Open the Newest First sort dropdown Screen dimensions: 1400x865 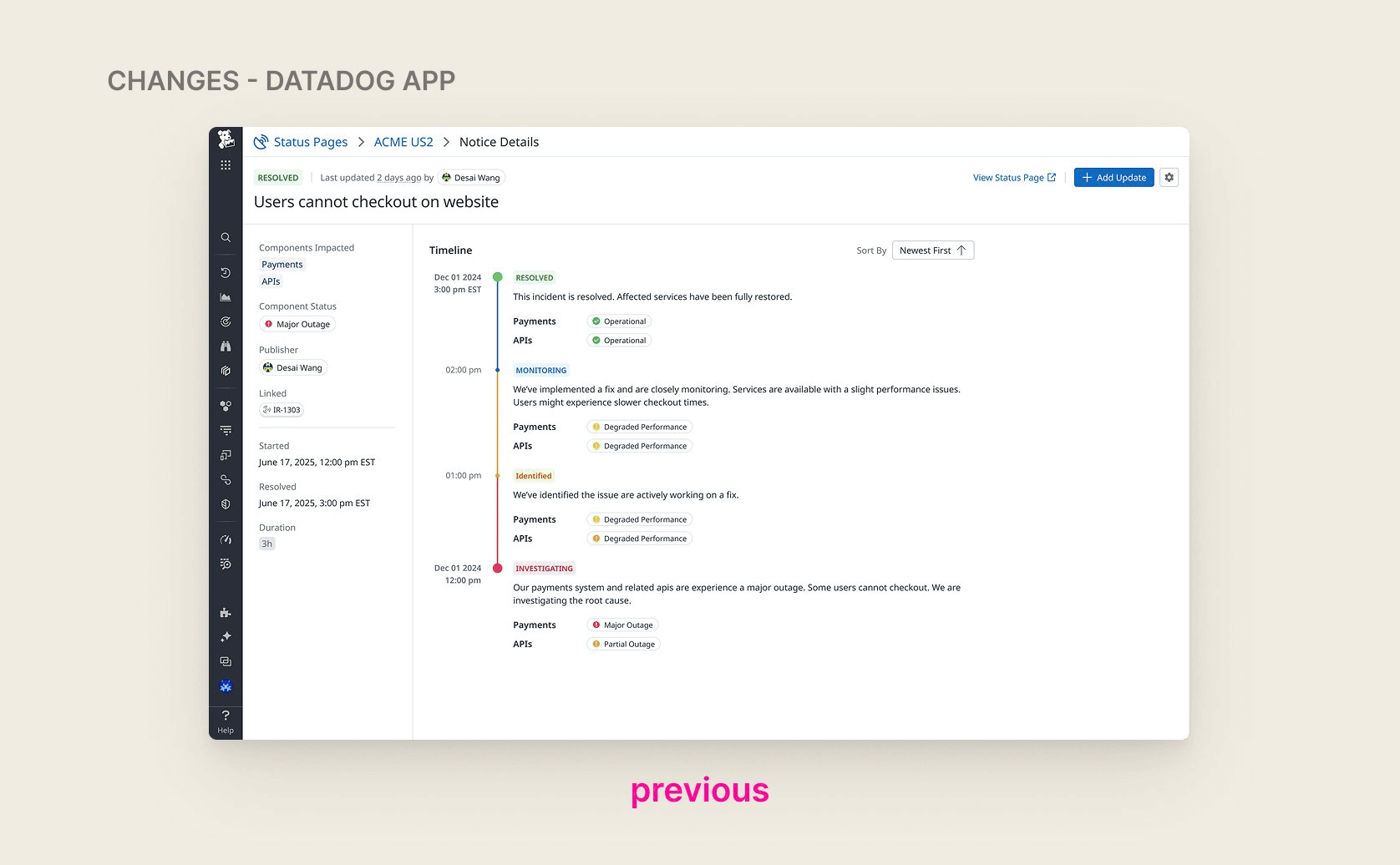(933, 250)
